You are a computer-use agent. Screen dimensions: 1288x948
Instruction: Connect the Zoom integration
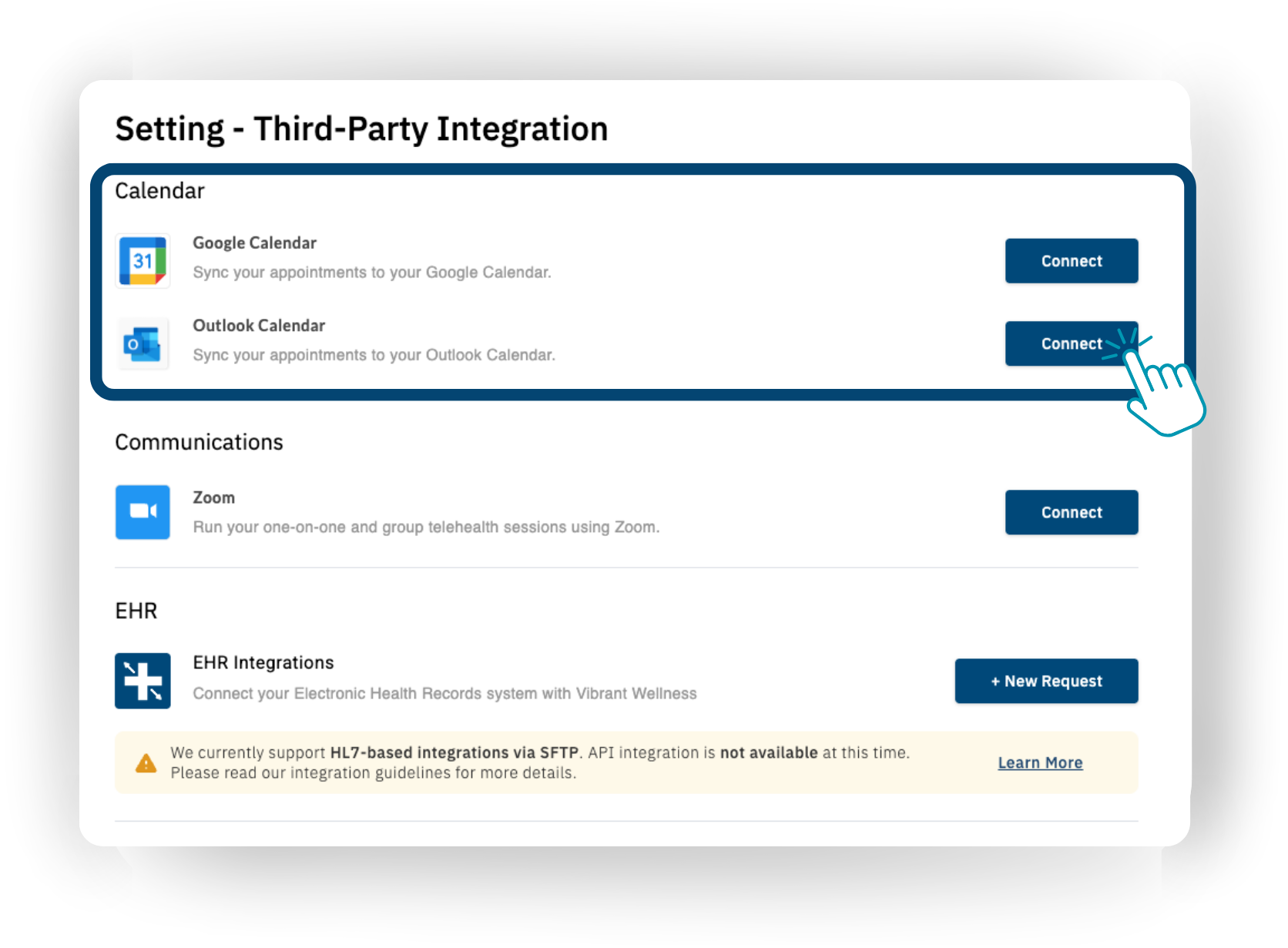point(1071,512)
